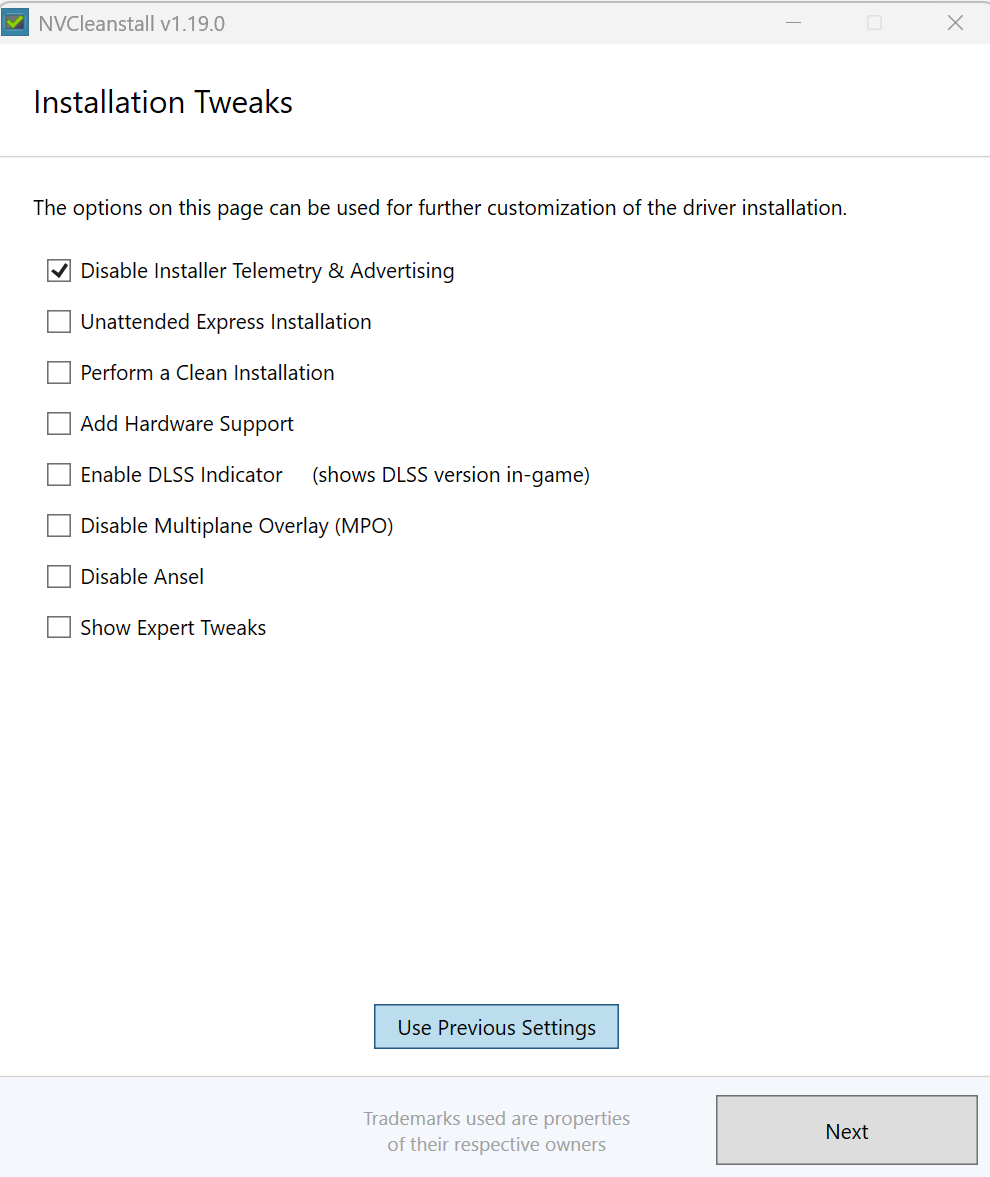Click the customization description sentence
This screenshot has width=990, height=1177.
(440, 207)
